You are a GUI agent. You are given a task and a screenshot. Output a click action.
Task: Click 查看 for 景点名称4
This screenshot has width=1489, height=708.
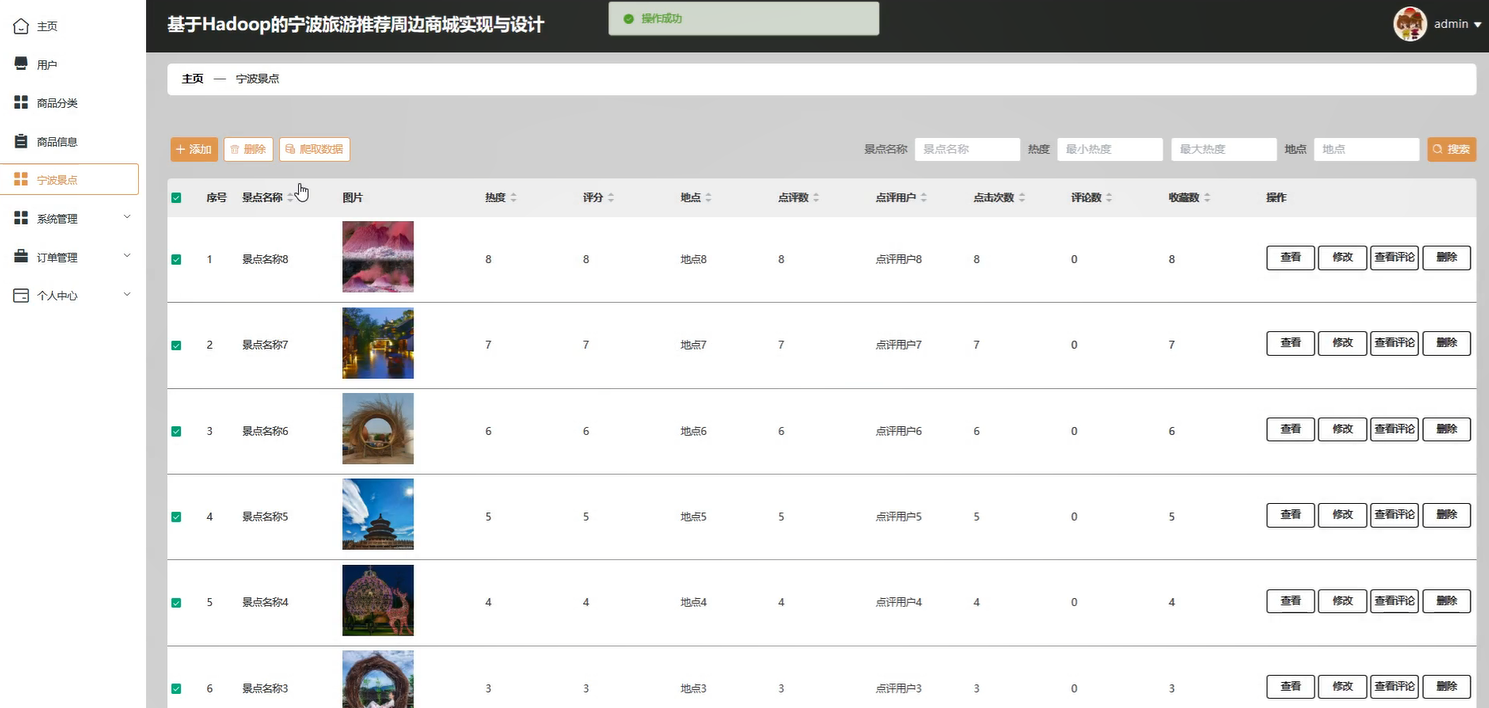pos(1291,601)
